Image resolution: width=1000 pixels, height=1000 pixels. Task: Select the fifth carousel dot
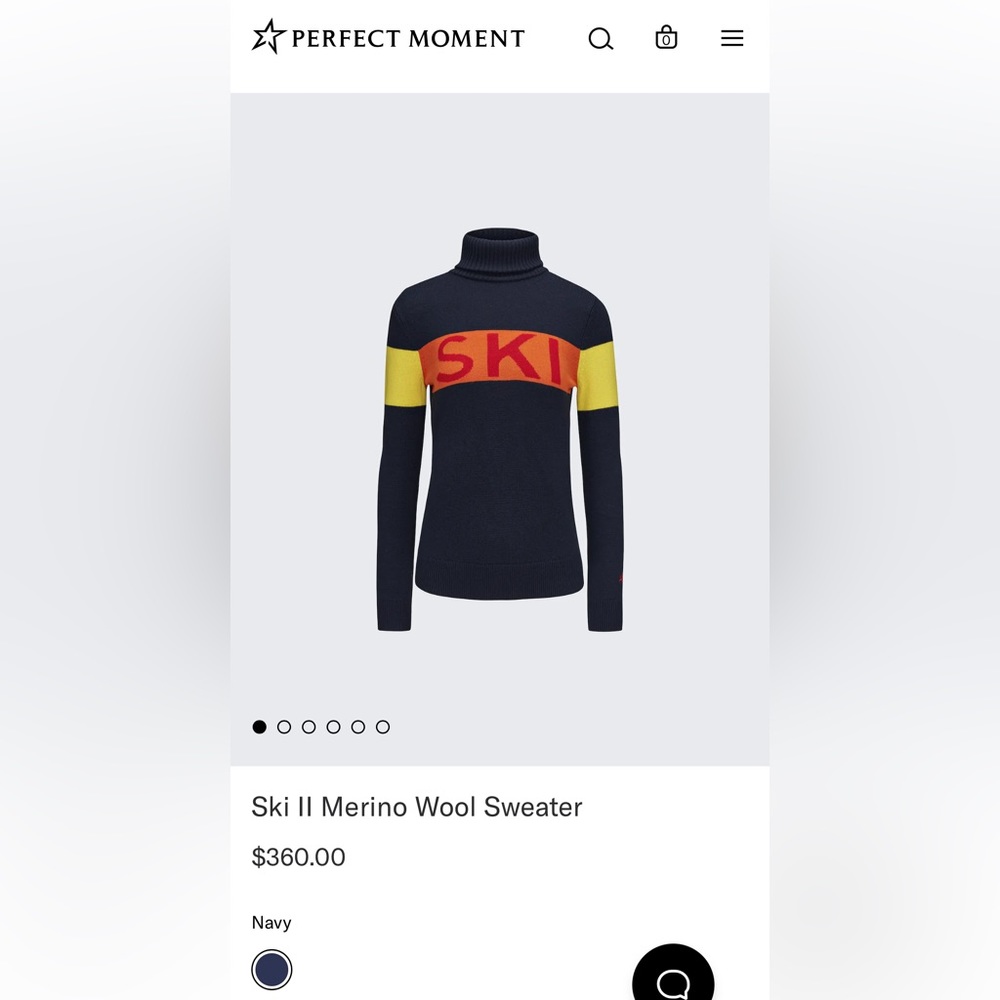pyautogui.click(x=358, y=727)
